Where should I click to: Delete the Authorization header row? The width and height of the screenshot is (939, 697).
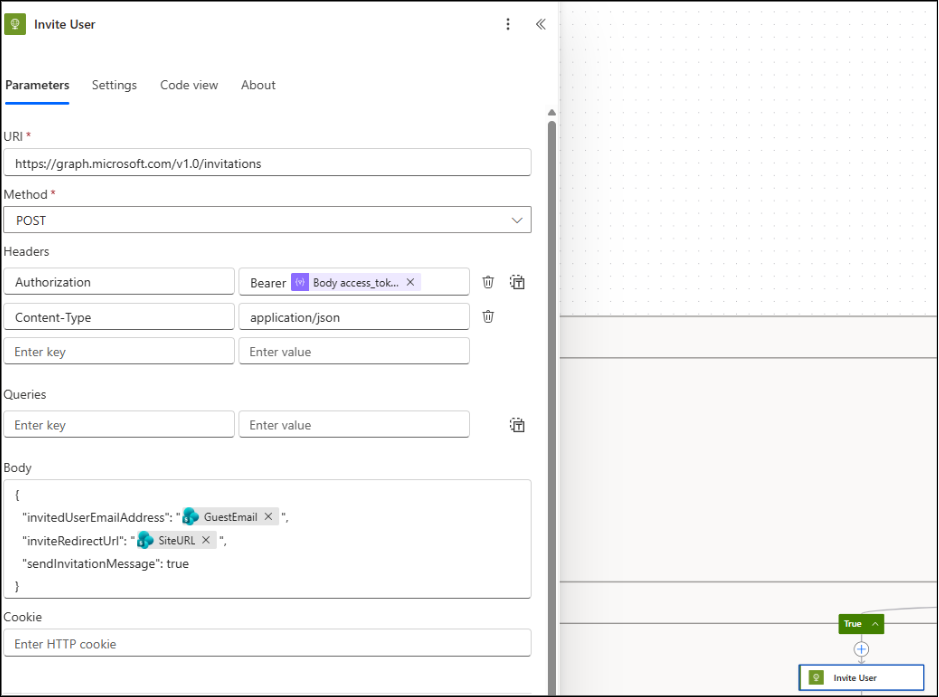click(488, 281)
